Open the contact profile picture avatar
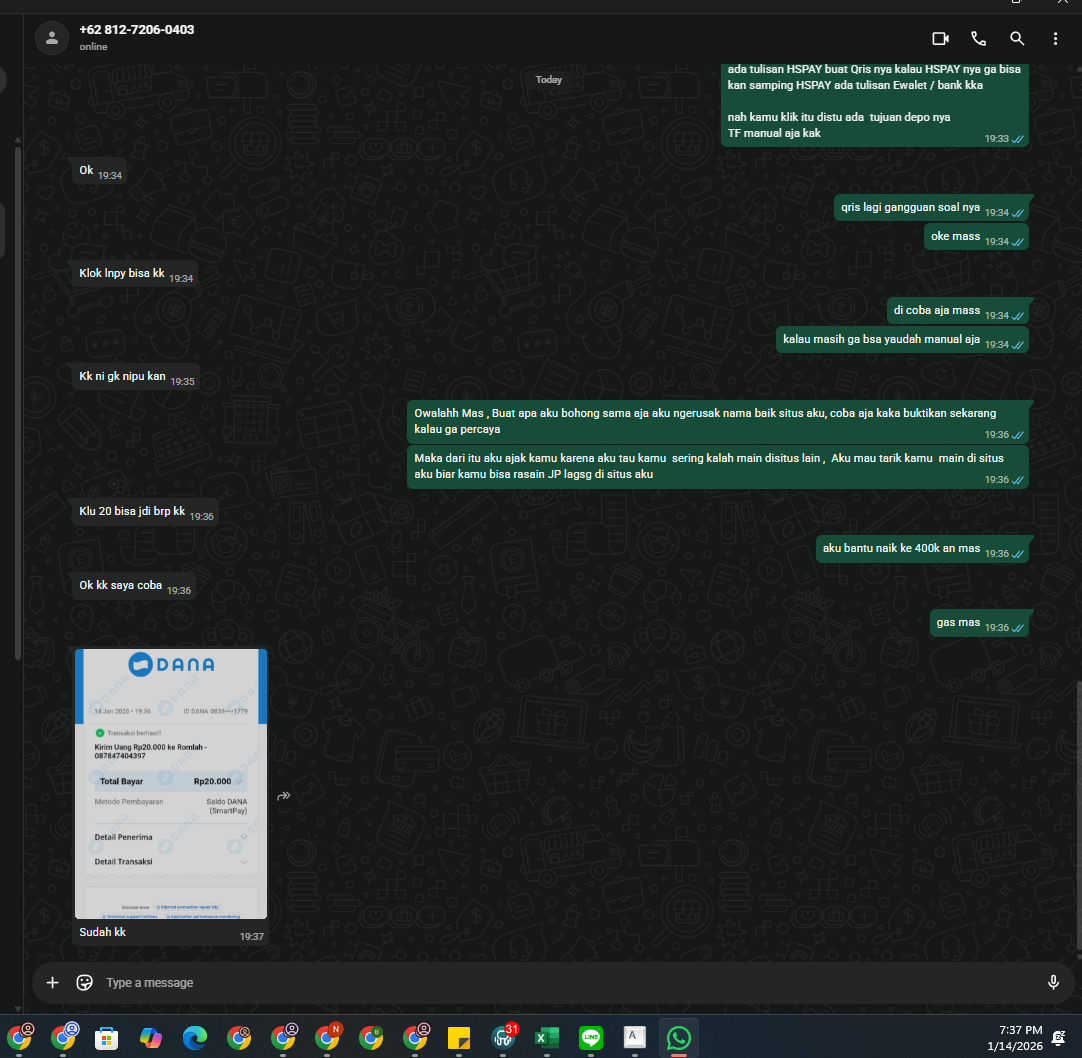Screen dimensions: 1082x1058 (52, 38)
